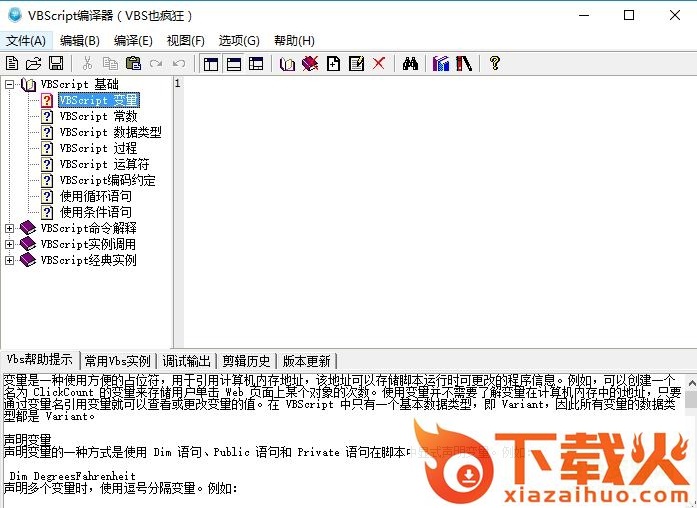
Task: Switch to the 剪辑历史 tab
Action: tap(246, 361)
